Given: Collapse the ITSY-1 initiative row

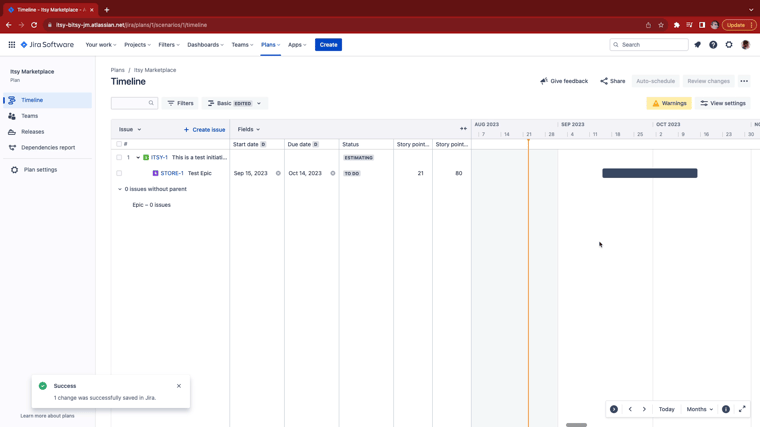Looking at the screenshot, I should 138,158.
